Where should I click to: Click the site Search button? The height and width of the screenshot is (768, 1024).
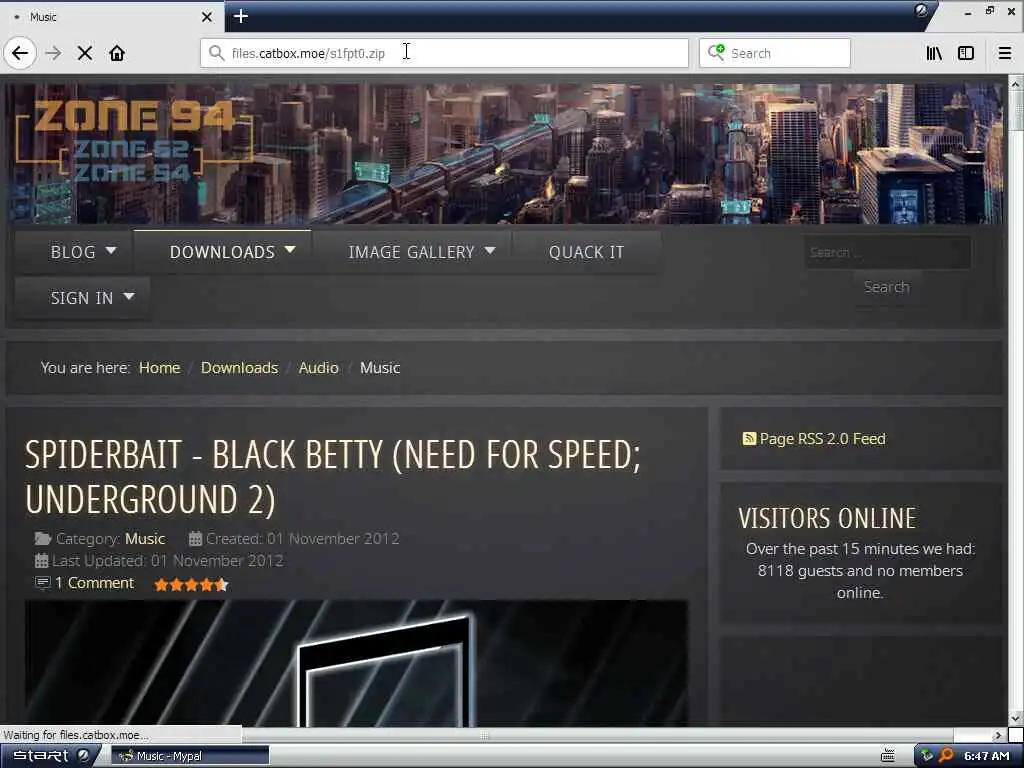pyautogui.click(x=886, y=287)
